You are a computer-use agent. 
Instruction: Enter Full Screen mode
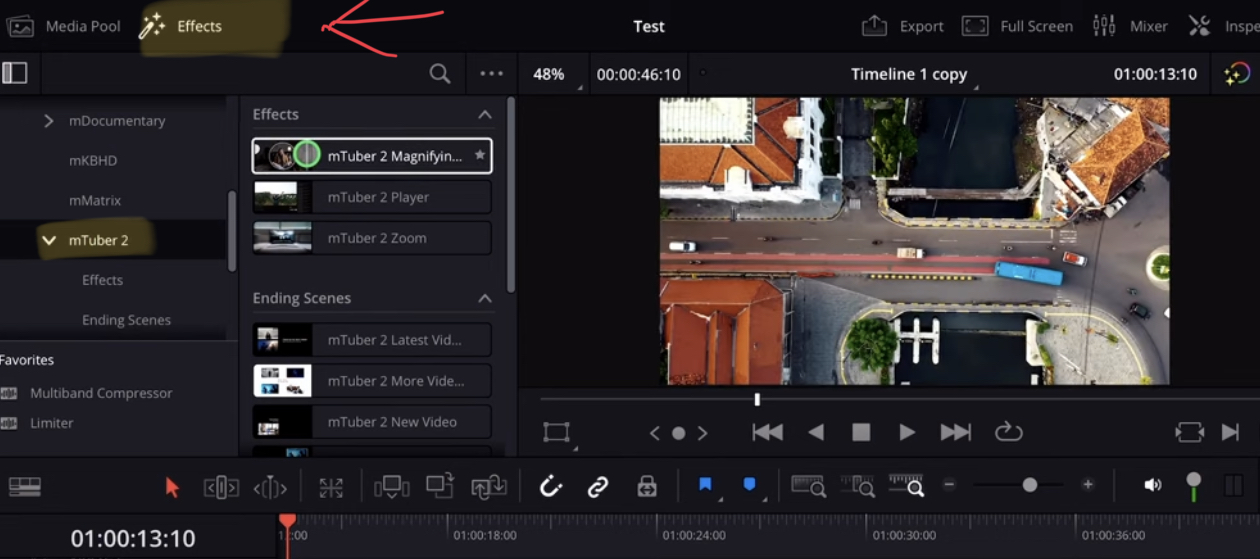tap(1017, 26)
